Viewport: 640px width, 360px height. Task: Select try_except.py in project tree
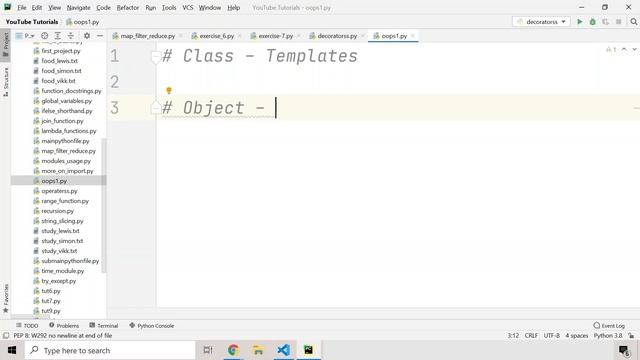point(58,281)
